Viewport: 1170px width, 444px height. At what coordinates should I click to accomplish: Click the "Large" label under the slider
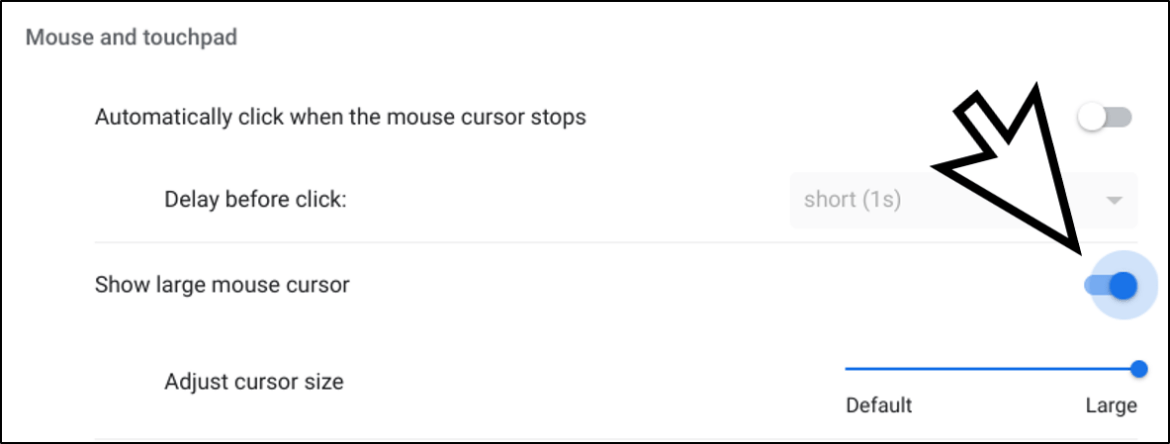click(x=1111, y=406)
